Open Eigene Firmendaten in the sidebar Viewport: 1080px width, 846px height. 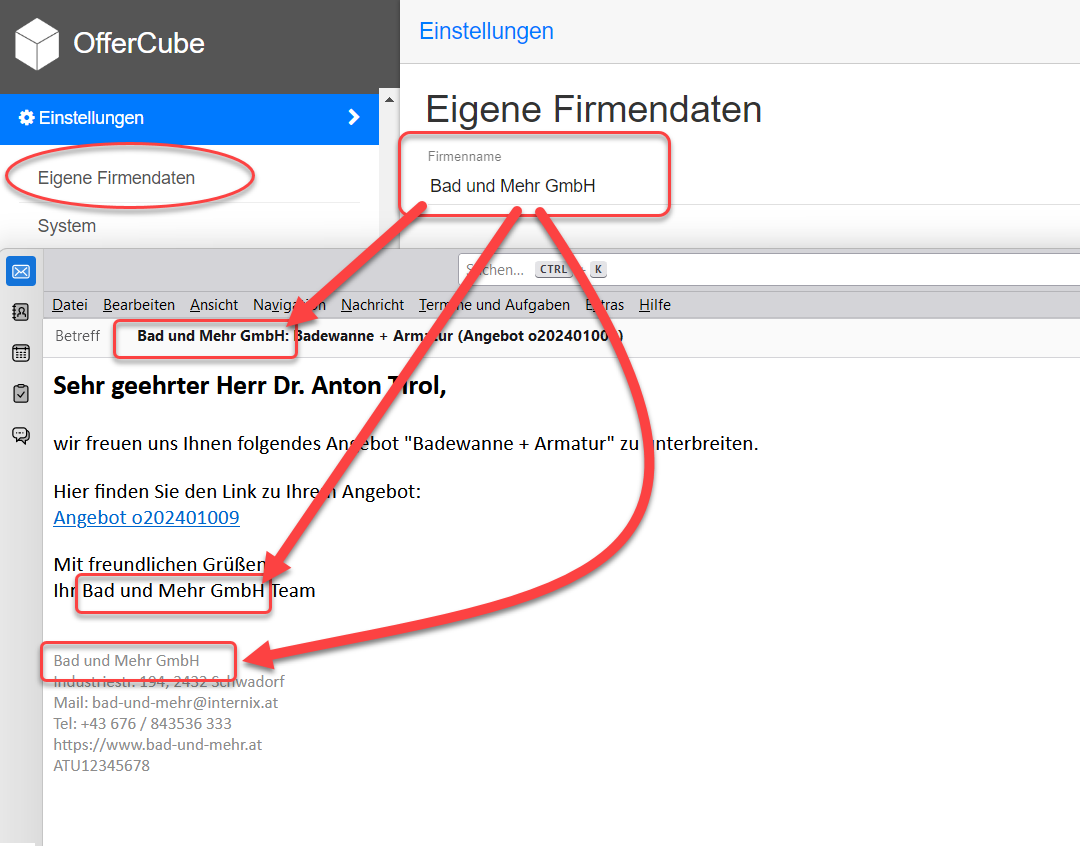(x=116, y=178)
